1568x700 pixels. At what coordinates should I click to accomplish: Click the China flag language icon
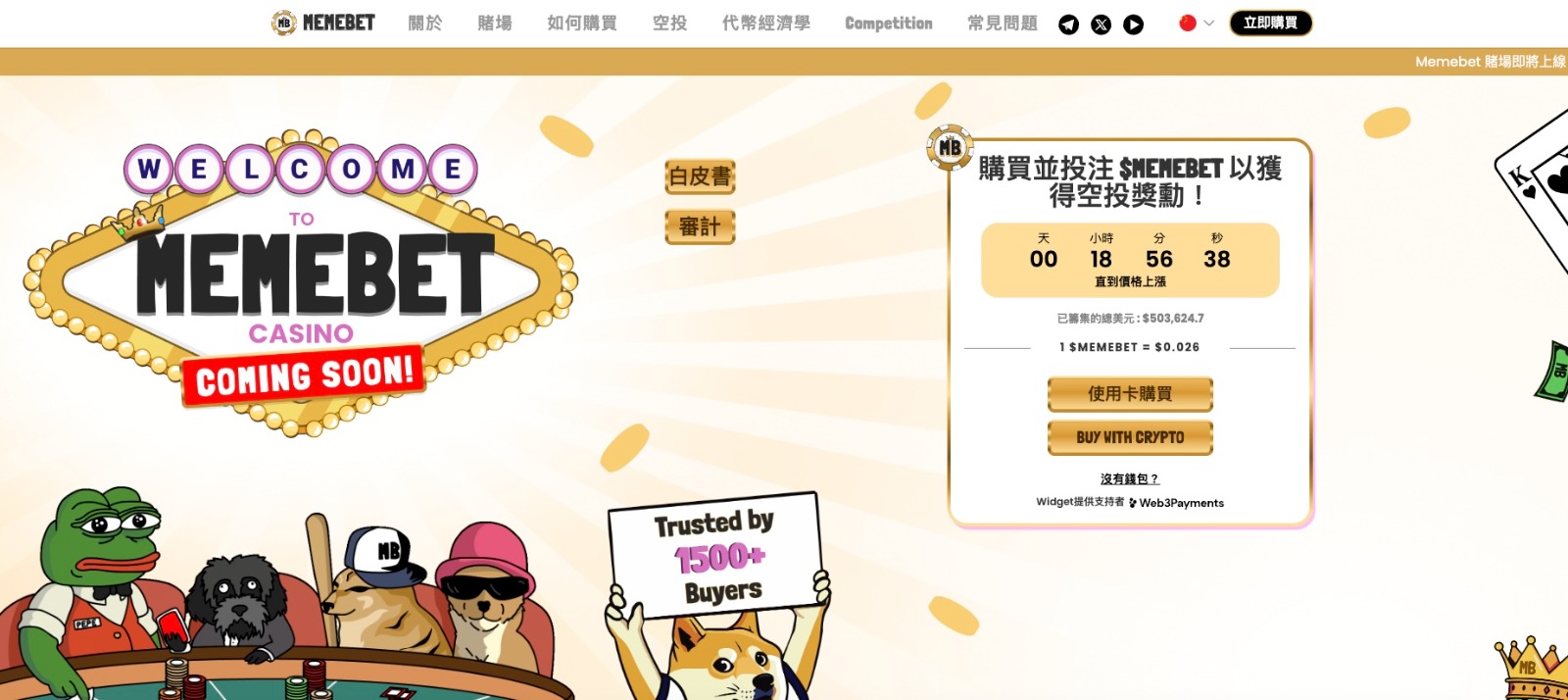1188,23
